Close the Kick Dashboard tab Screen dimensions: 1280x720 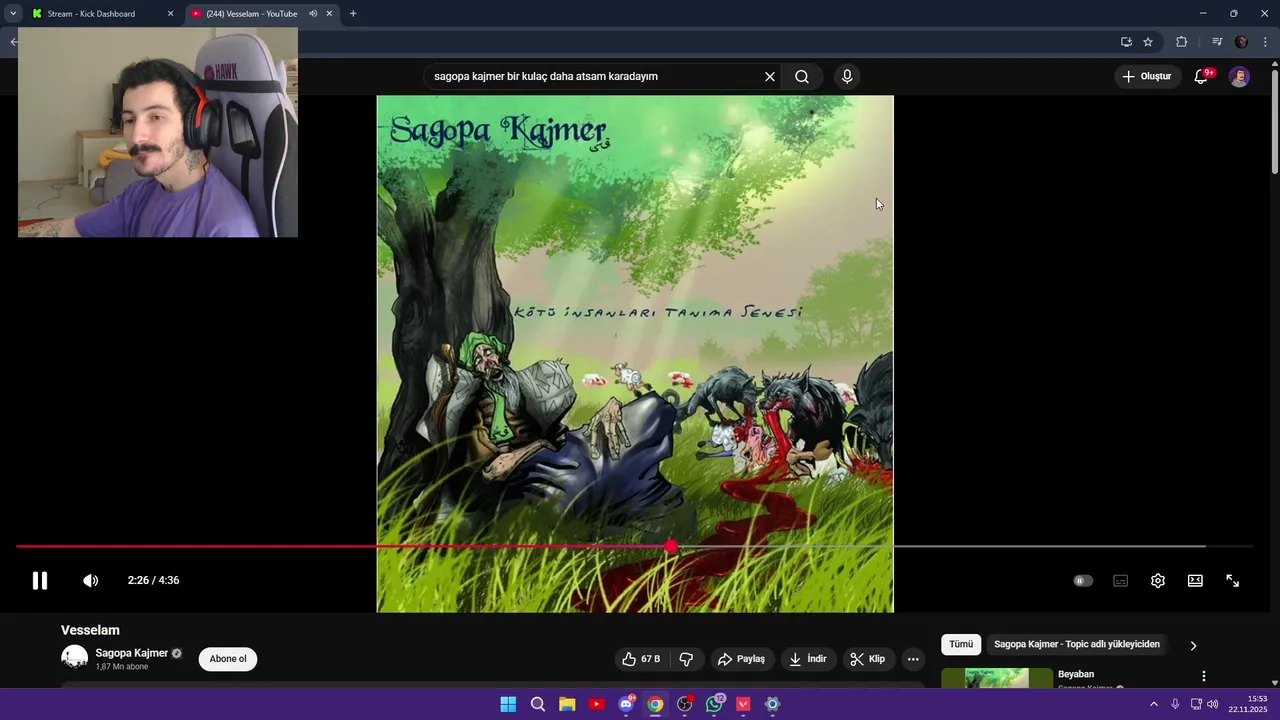click(170, 14)
